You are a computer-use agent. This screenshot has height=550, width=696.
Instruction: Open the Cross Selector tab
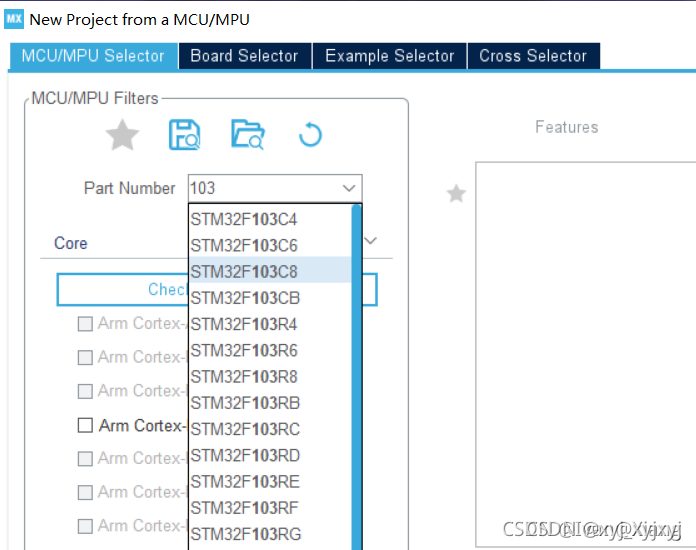533,56
